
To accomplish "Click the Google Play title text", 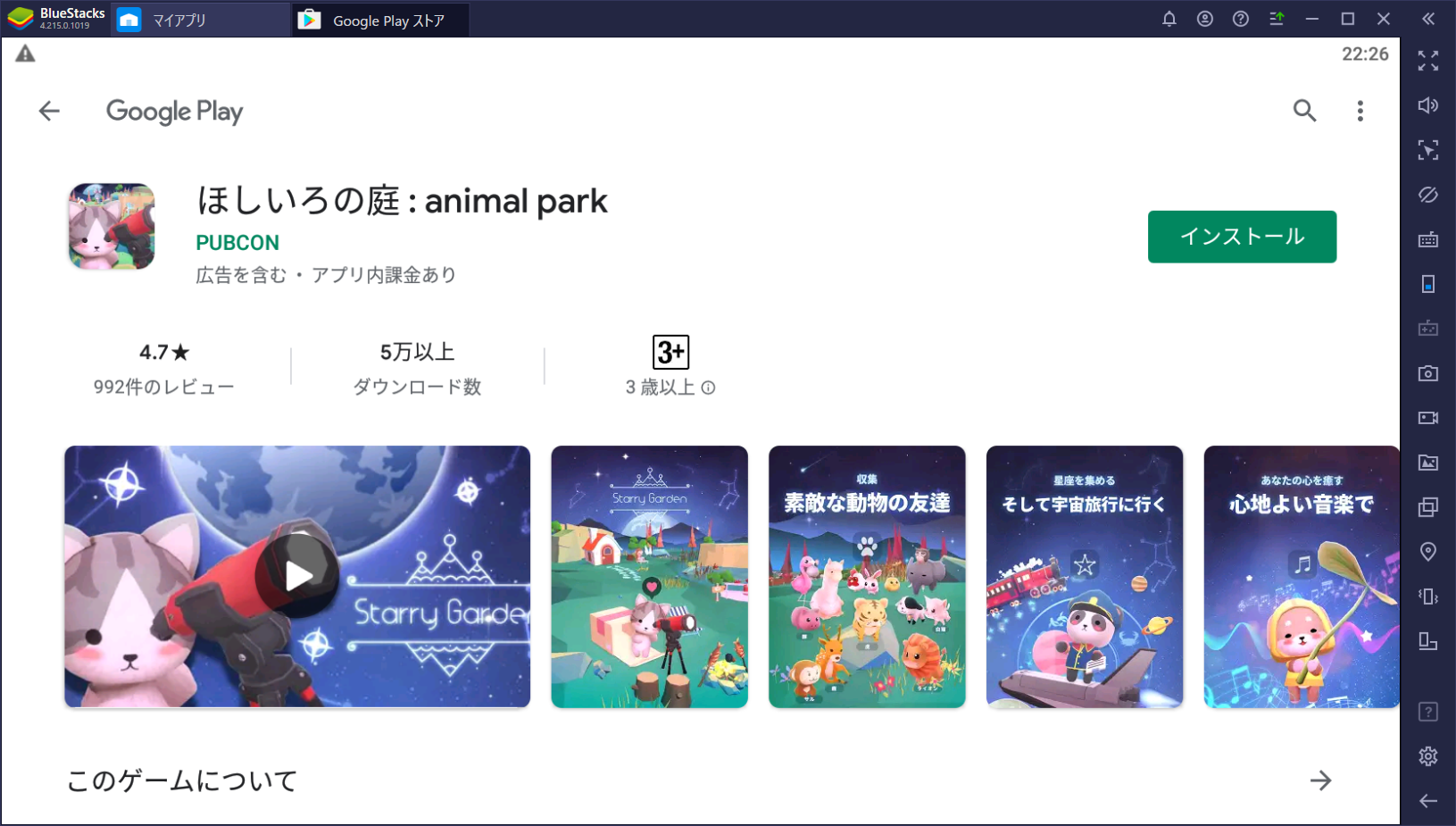I will pos(174,112).
